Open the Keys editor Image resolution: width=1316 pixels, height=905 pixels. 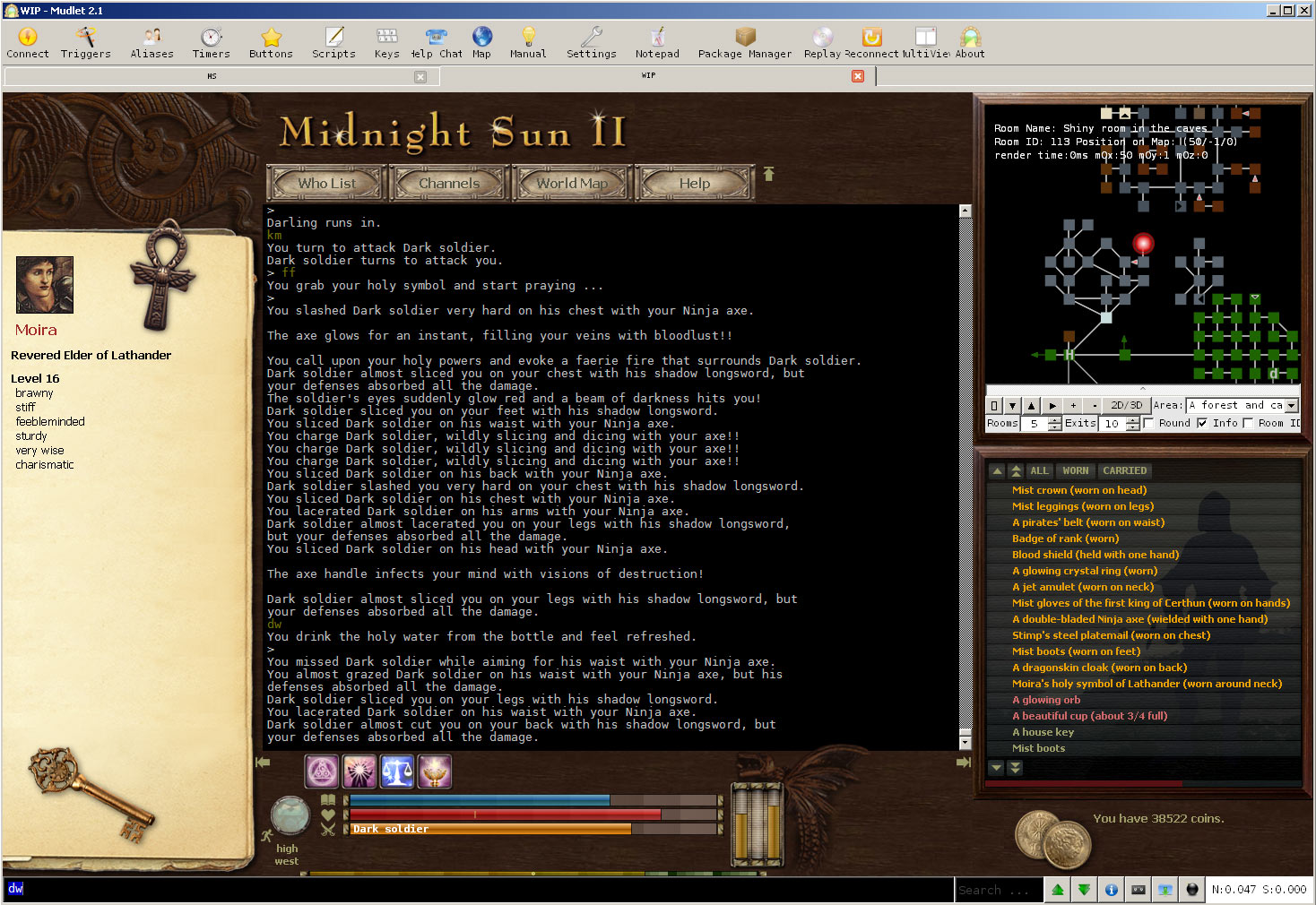(387, 42)
